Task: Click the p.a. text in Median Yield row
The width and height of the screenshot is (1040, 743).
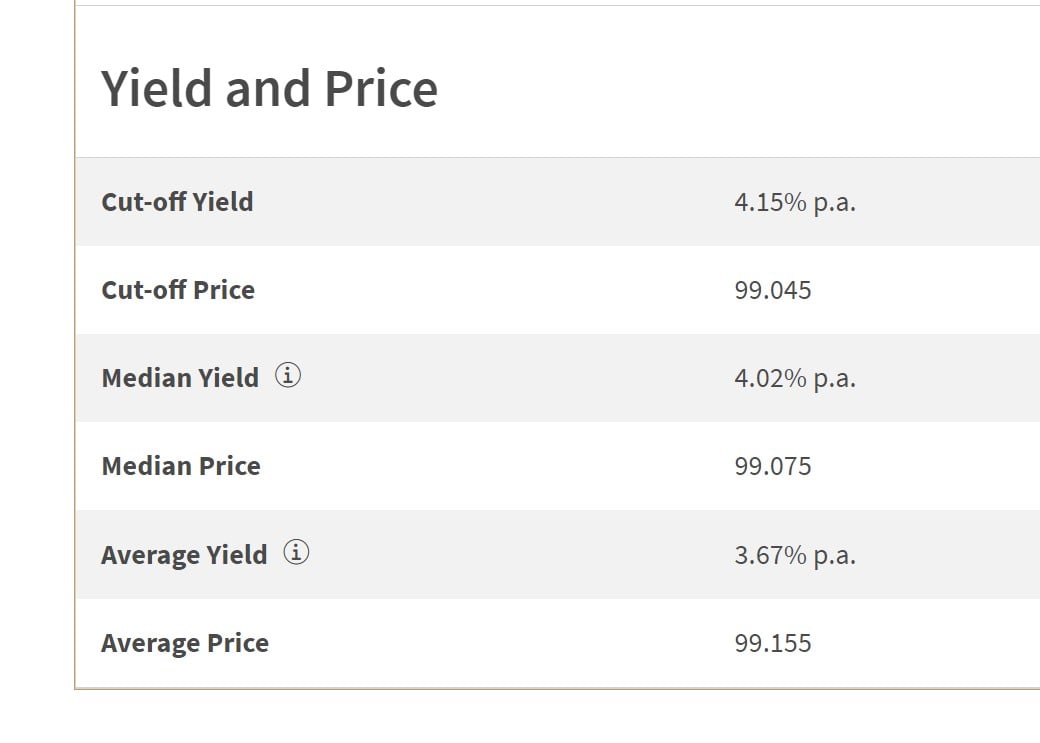Action: click(x=834, y=379)
